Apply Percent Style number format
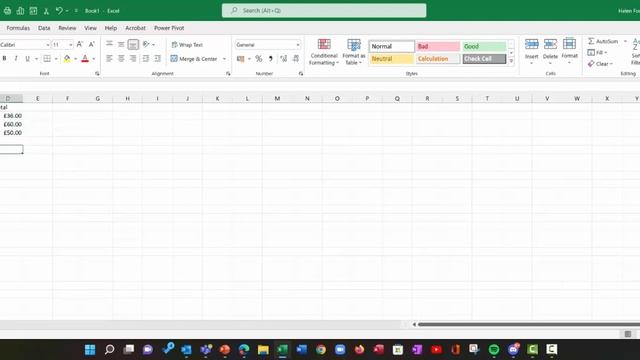Viewport: 640px width, 360px height. coord(259,59)
